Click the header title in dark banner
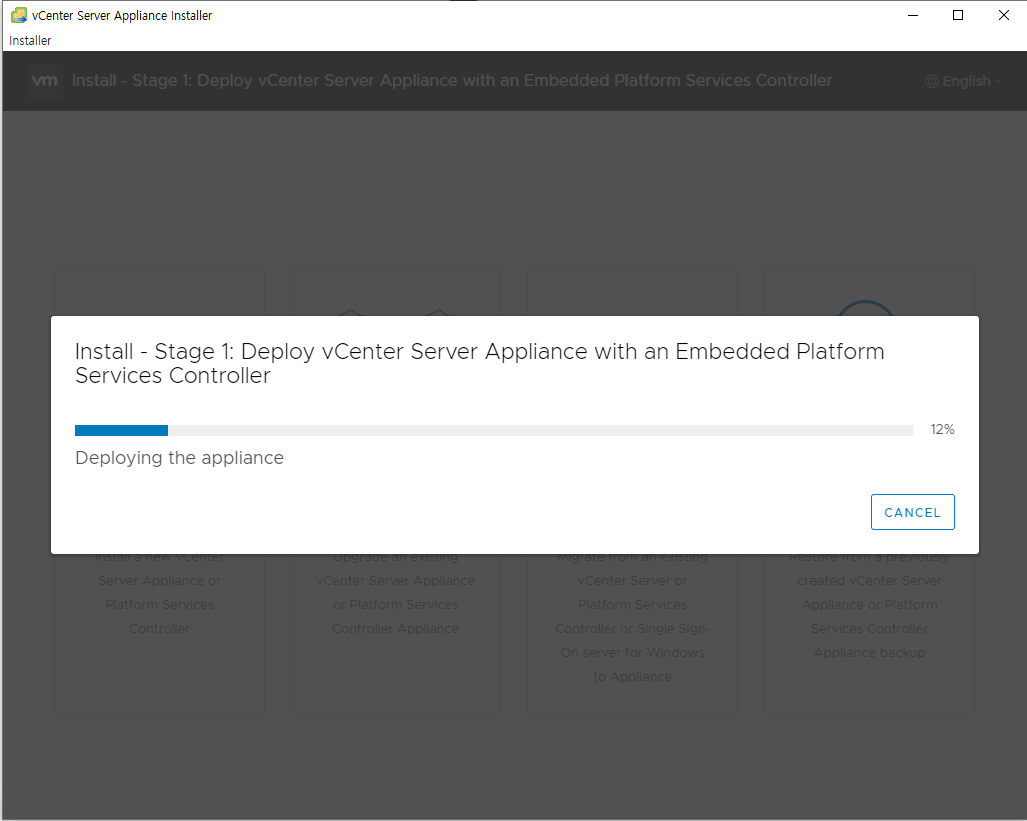Image resolution: width=1027 pixels, height=821 pixels. point(452,81)
